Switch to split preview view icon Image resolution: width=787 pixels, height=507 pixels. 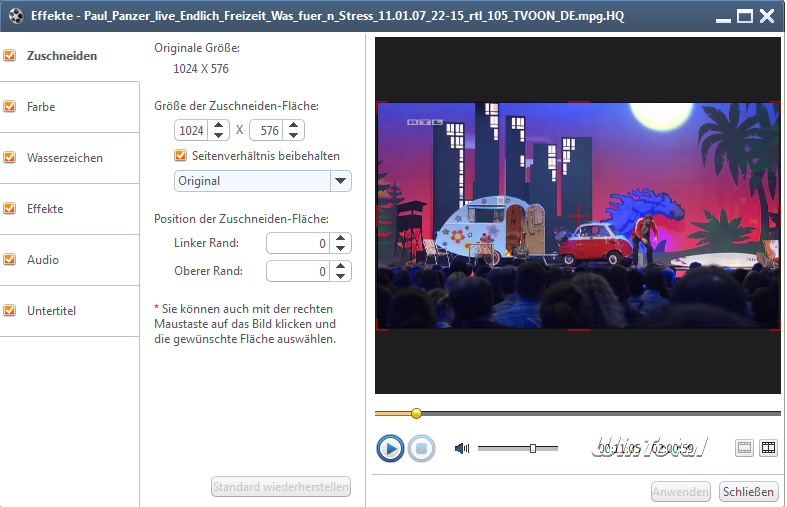pyautogui.click(x=768, y=448)
